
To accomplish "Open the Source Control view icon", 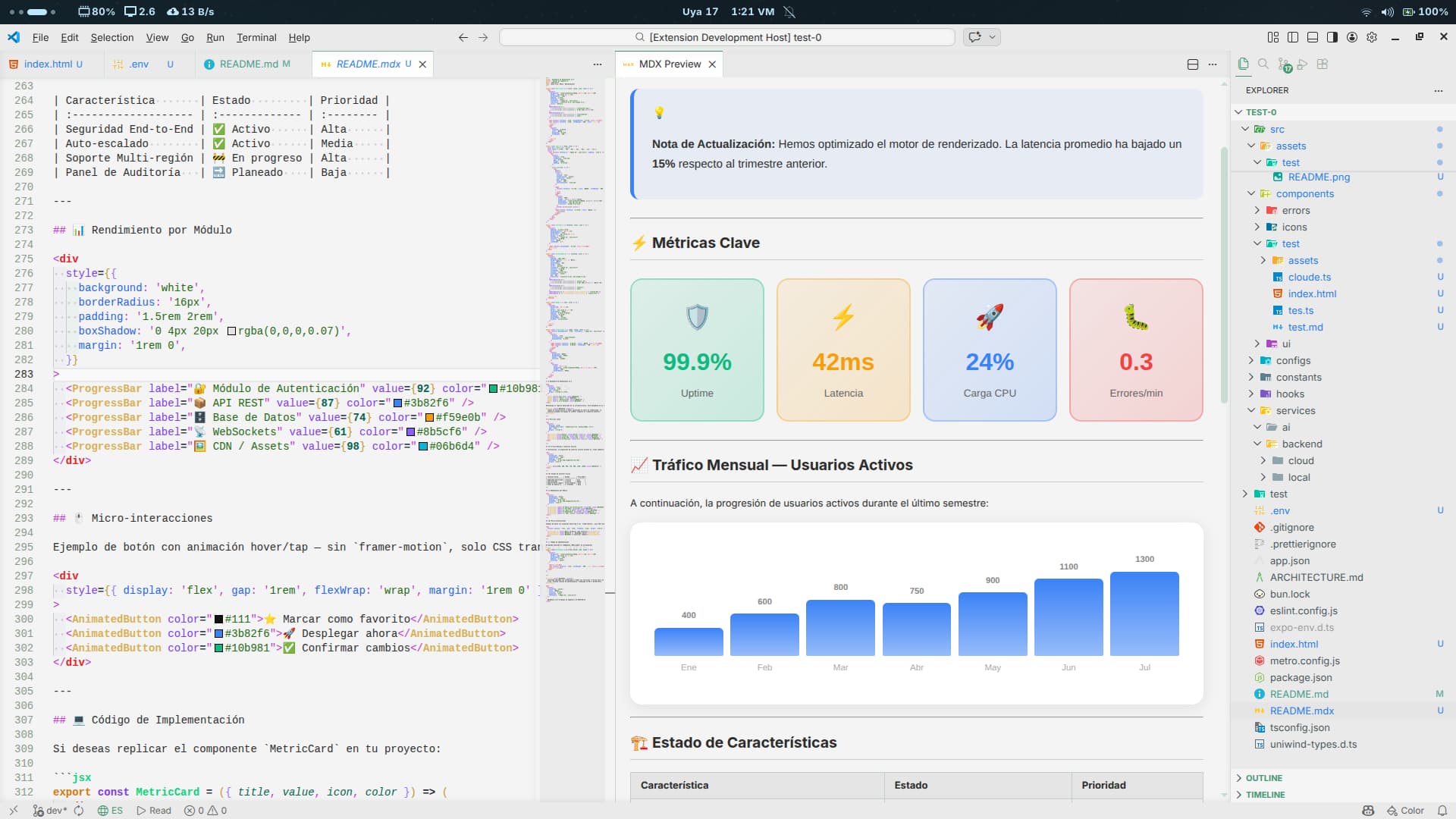I will click(1282, 64).
